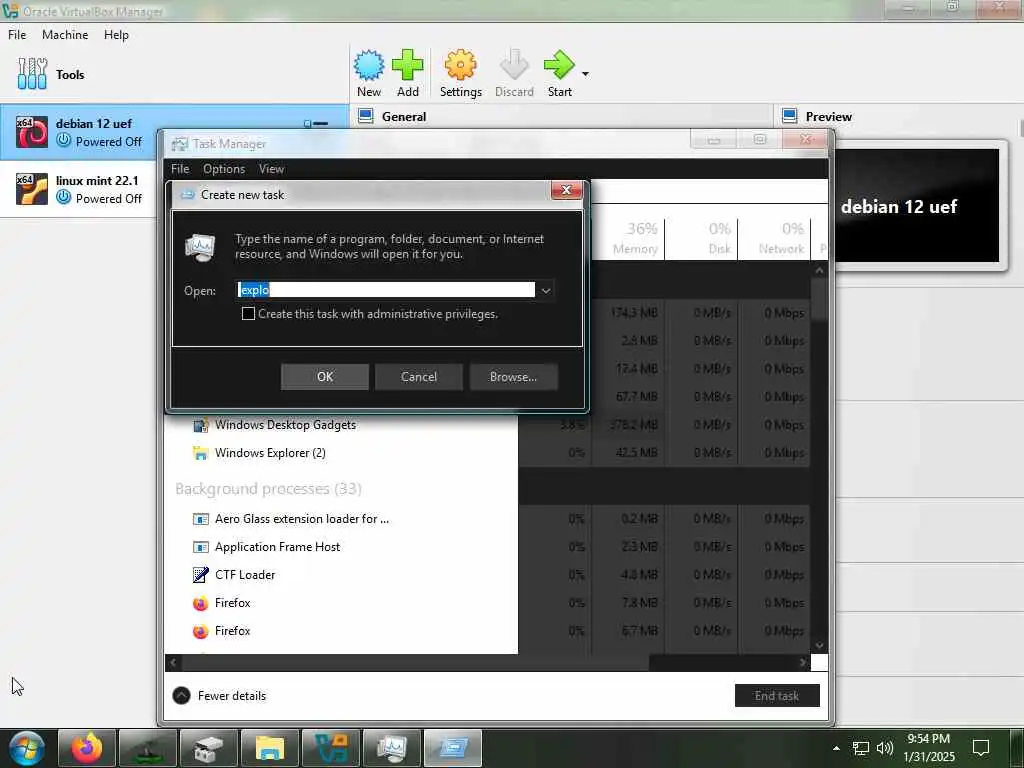Viewport: 1024px width, 768px height.
Task: Enable Create this task with administrative privileges
Action: point(248,314)
